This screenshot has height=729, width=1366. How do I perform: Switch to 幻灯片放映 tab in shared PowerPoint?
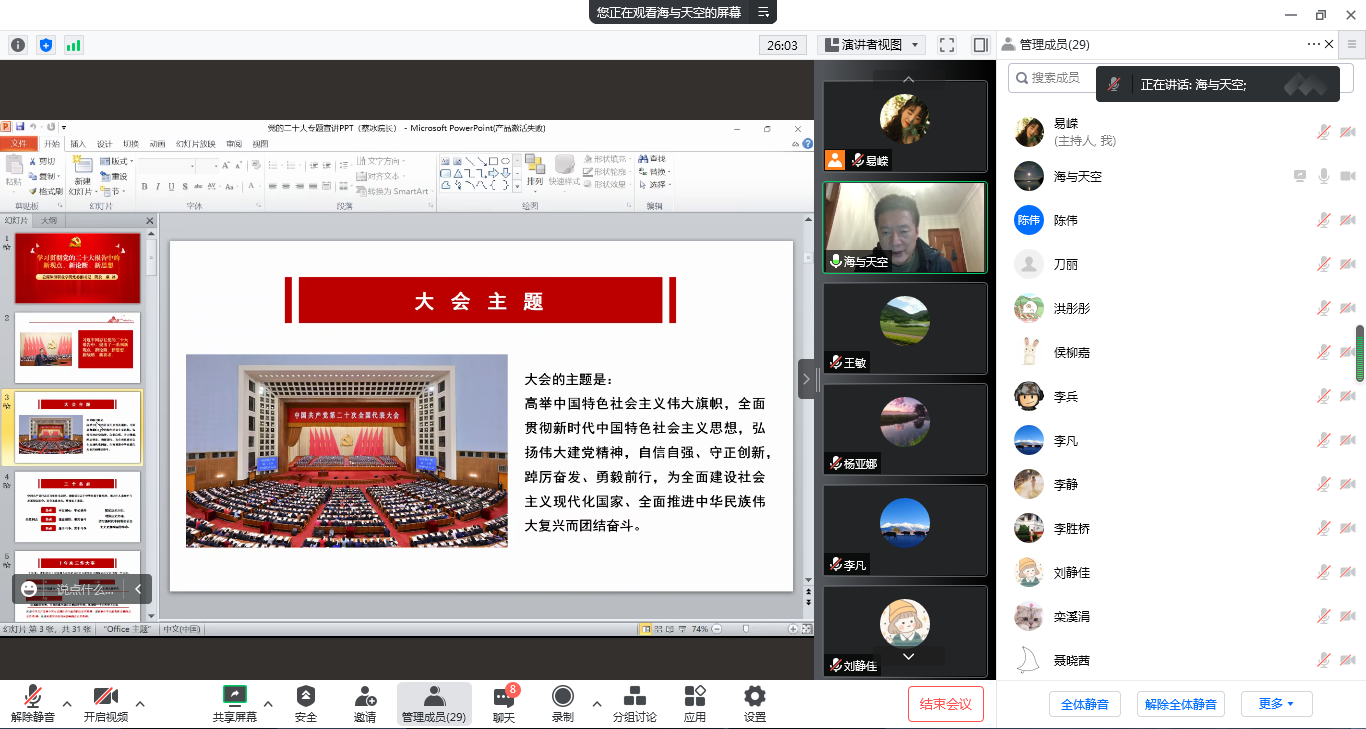(x=196, y=143)
